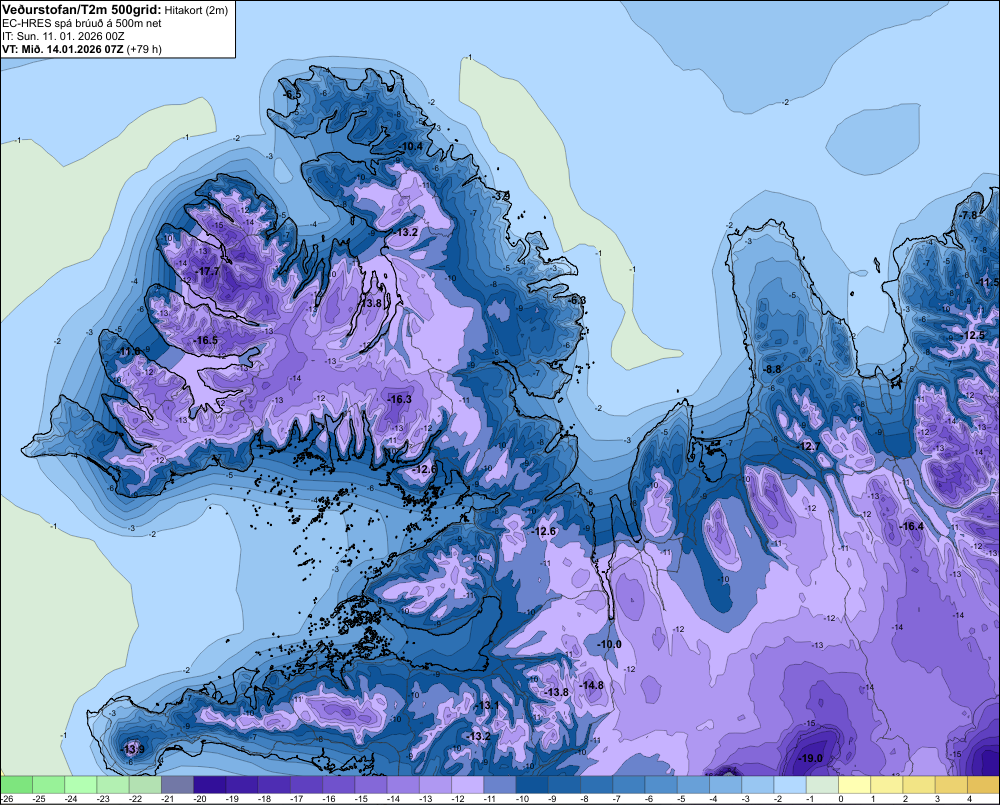
Task: Click the pale green legend swatch above -1
Action: (x=821, y=784)
